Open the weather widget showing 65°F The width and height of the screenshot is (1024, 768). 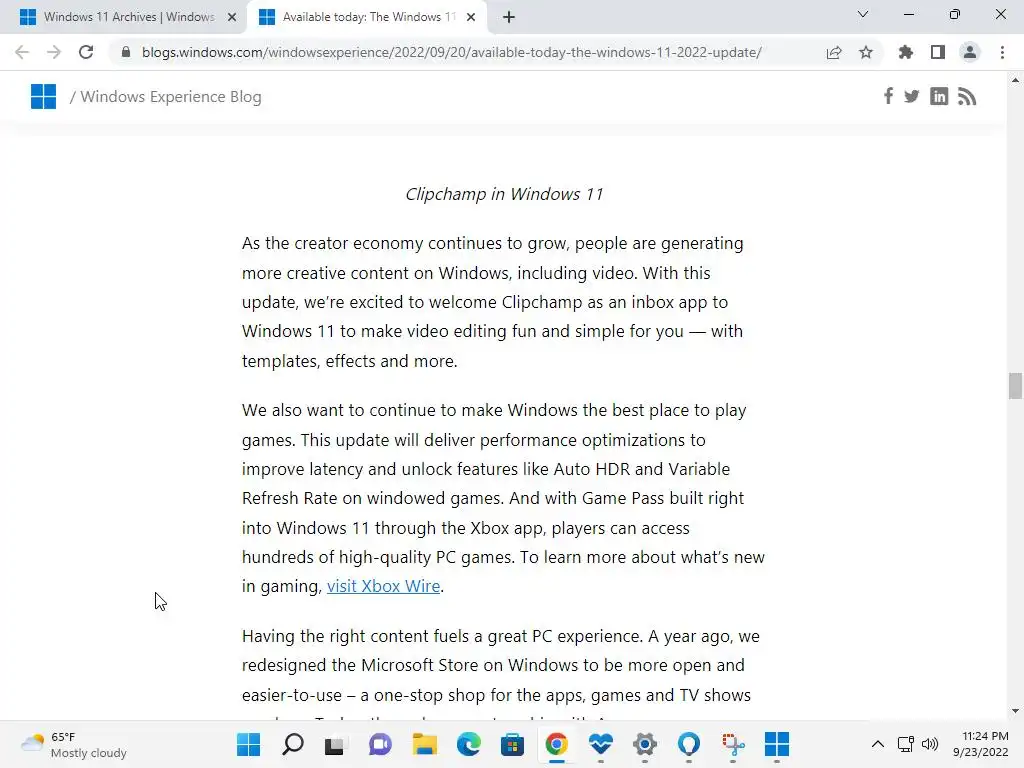74,744
